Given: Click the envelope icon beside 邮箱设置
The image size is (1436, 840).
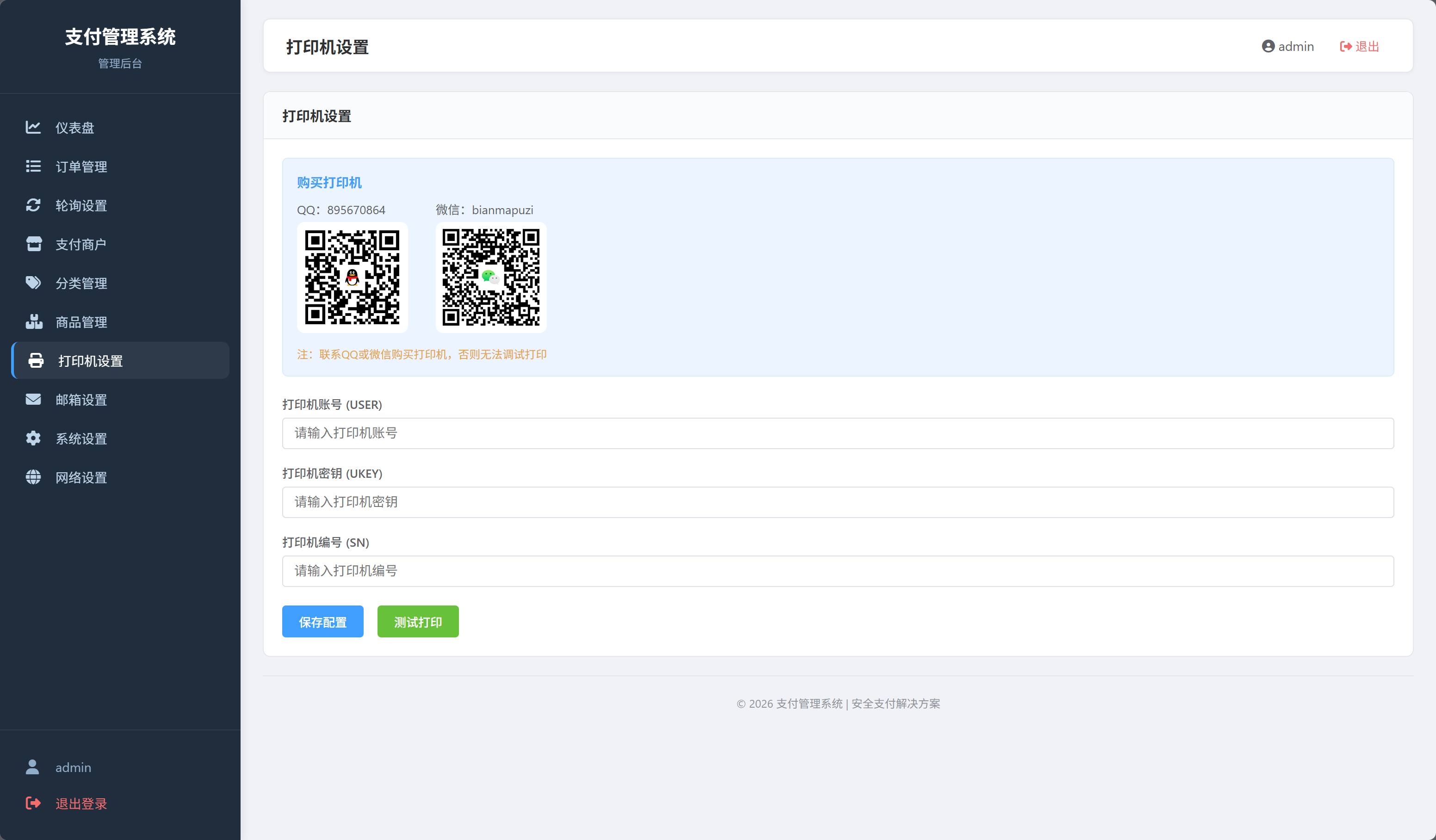Looking at the screenshot, I should [x=33, y=400].
